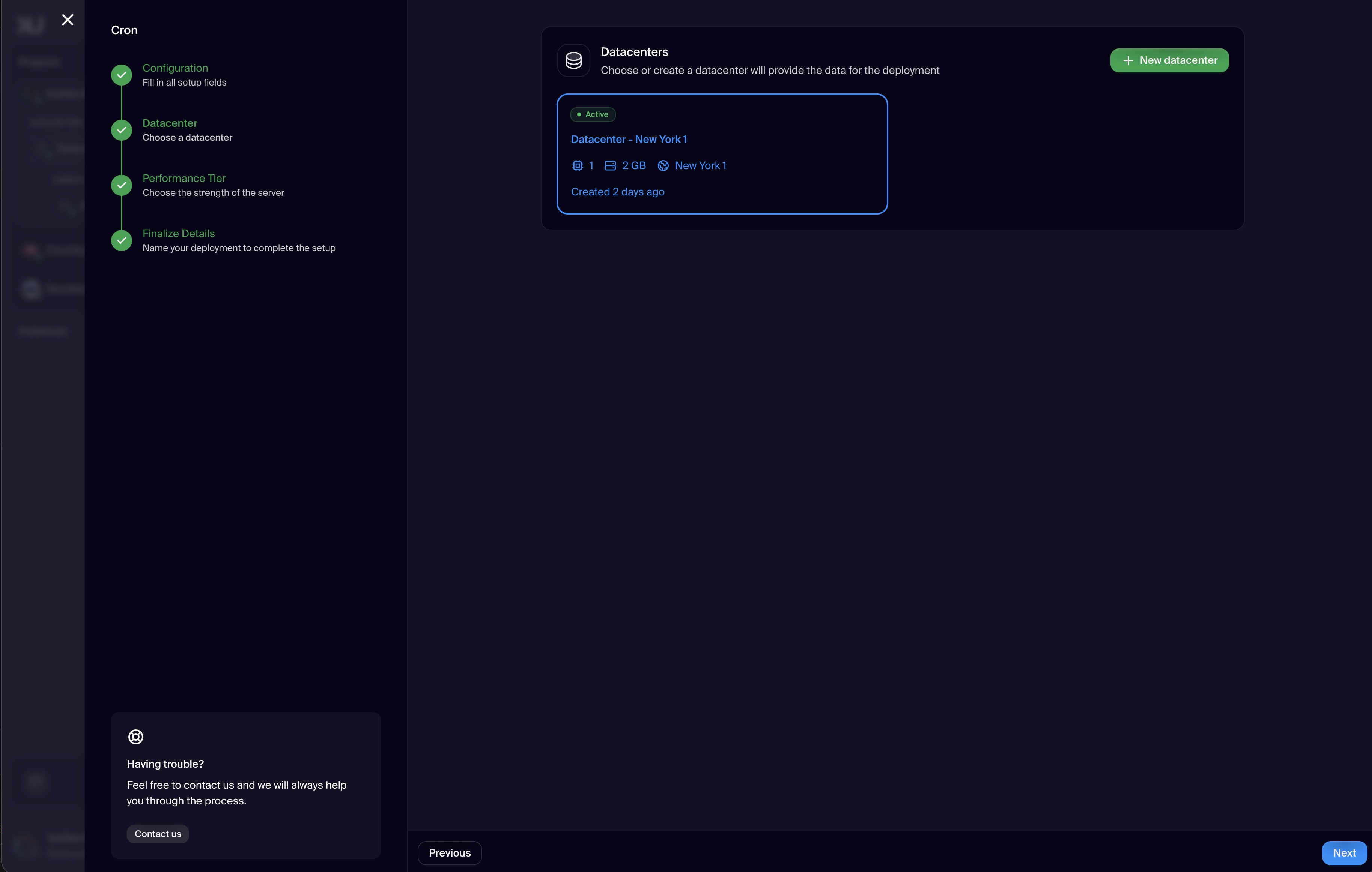Click the globe icon beside New York 1
1372x872 pixels.
pyautogui.click(x=663, y=166)
